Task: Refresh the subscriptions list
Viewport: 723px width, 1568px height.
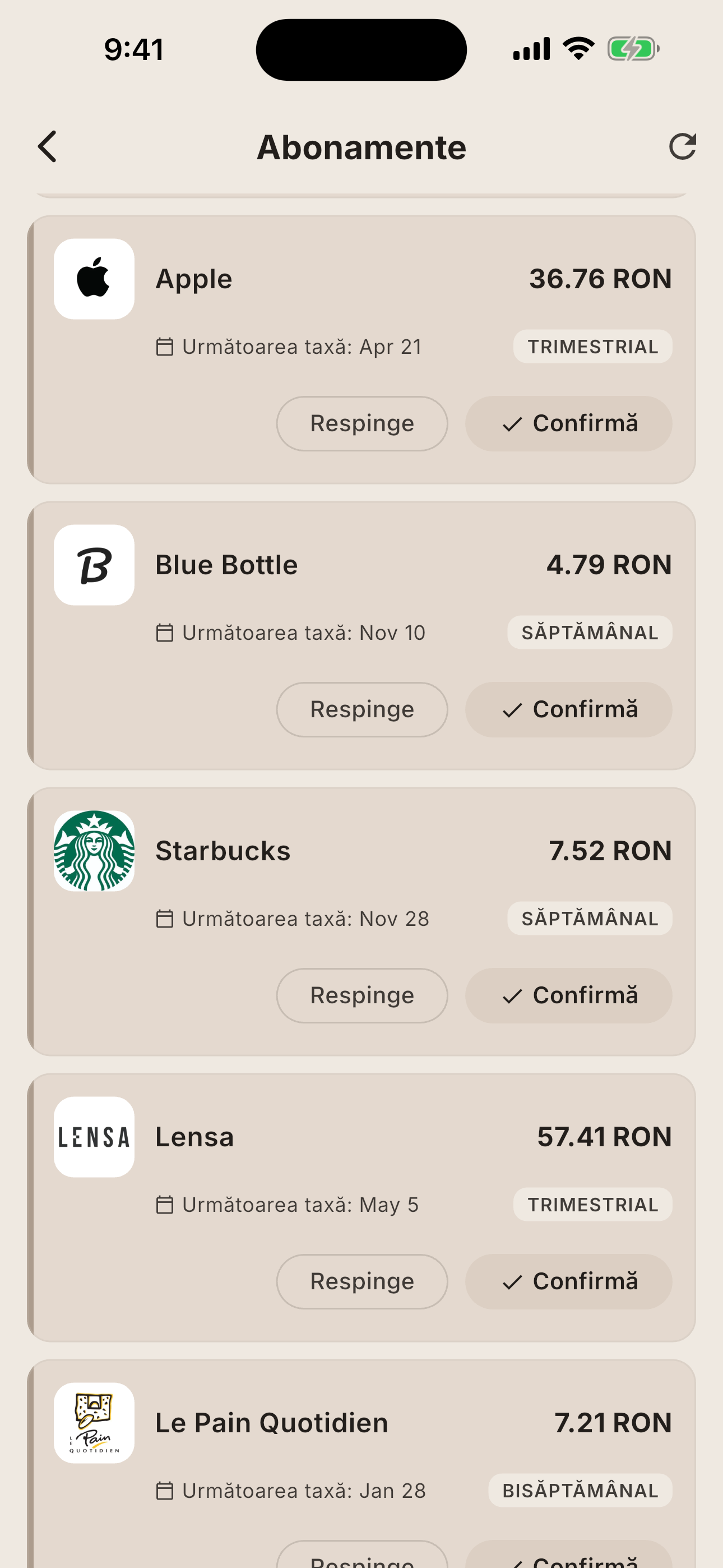Action: [682, 147]
